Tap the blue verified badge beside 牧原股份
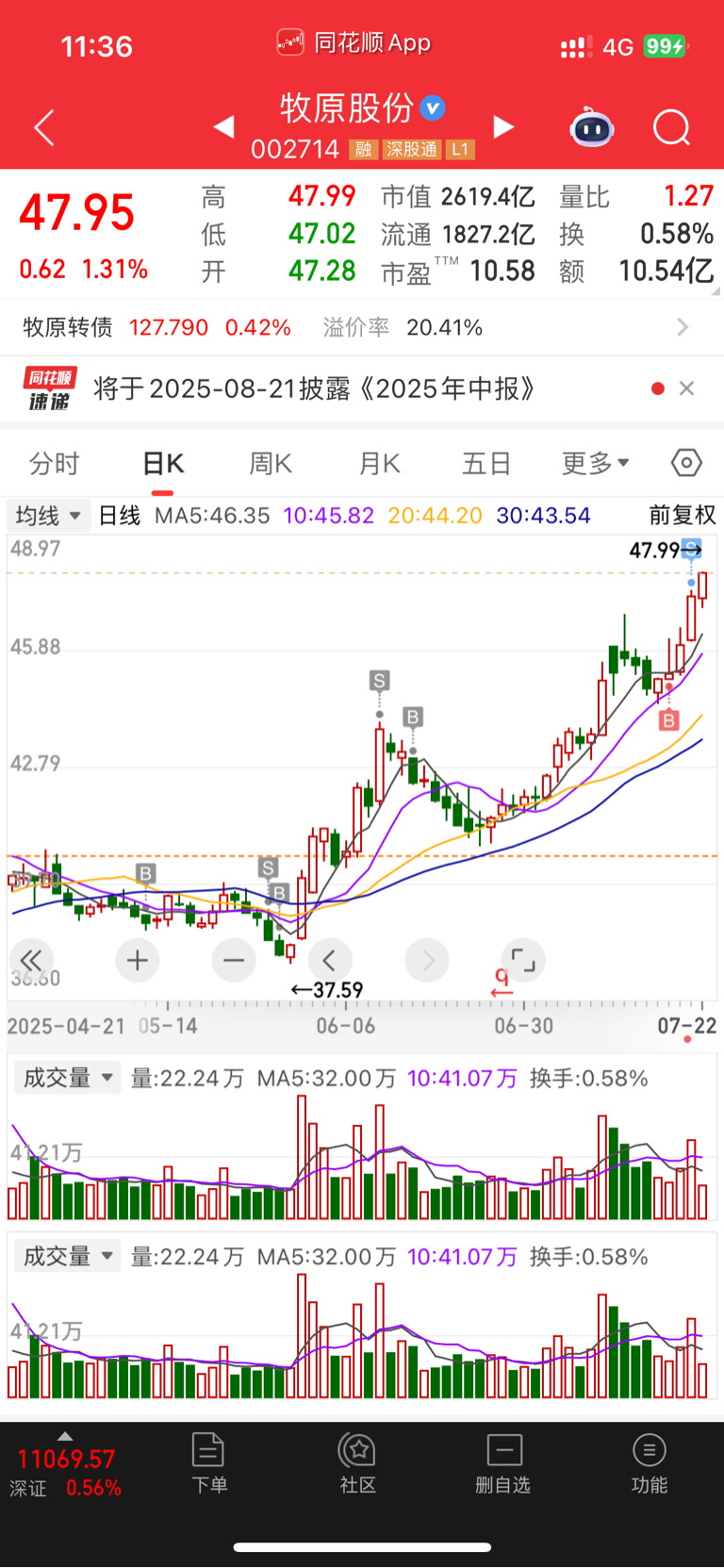Image resolution: width=724 pixels, height=1568 pixels. [433, 108]
